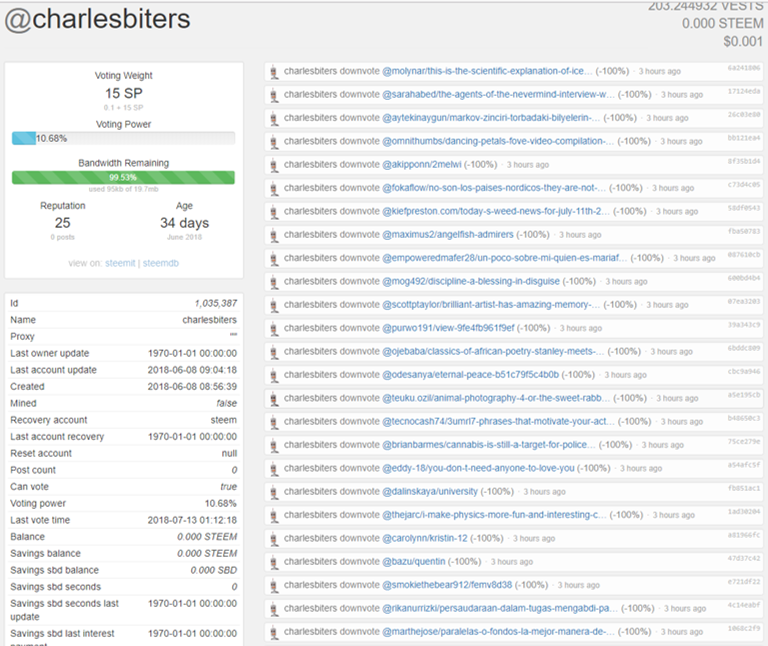Open the @fokaflow paises-nordicos post link
Viewport: 768px width, 646px height.
(494, 188)
